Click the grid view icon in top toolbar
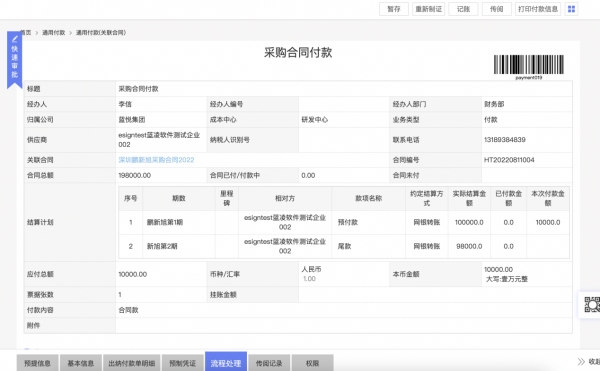The height and width of the screenshot is (371, 600). tap(571, 9)
